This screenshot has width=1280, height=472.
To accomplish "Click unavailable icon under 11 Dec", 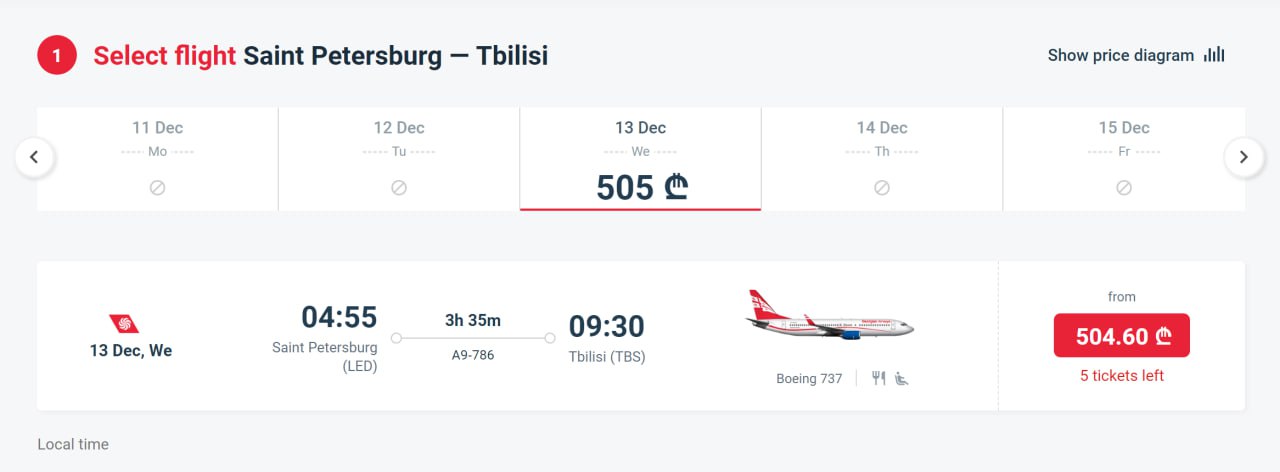I will click(x=157, y=187).
